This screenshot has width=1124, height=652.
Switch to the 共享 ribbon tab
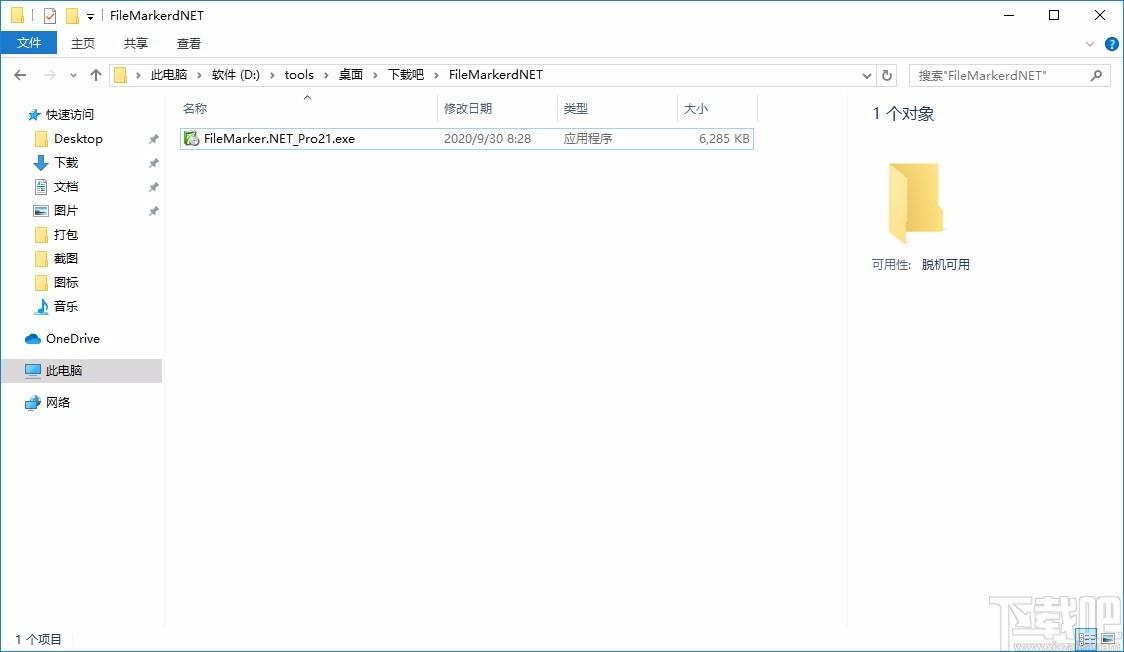click(136, 43)
